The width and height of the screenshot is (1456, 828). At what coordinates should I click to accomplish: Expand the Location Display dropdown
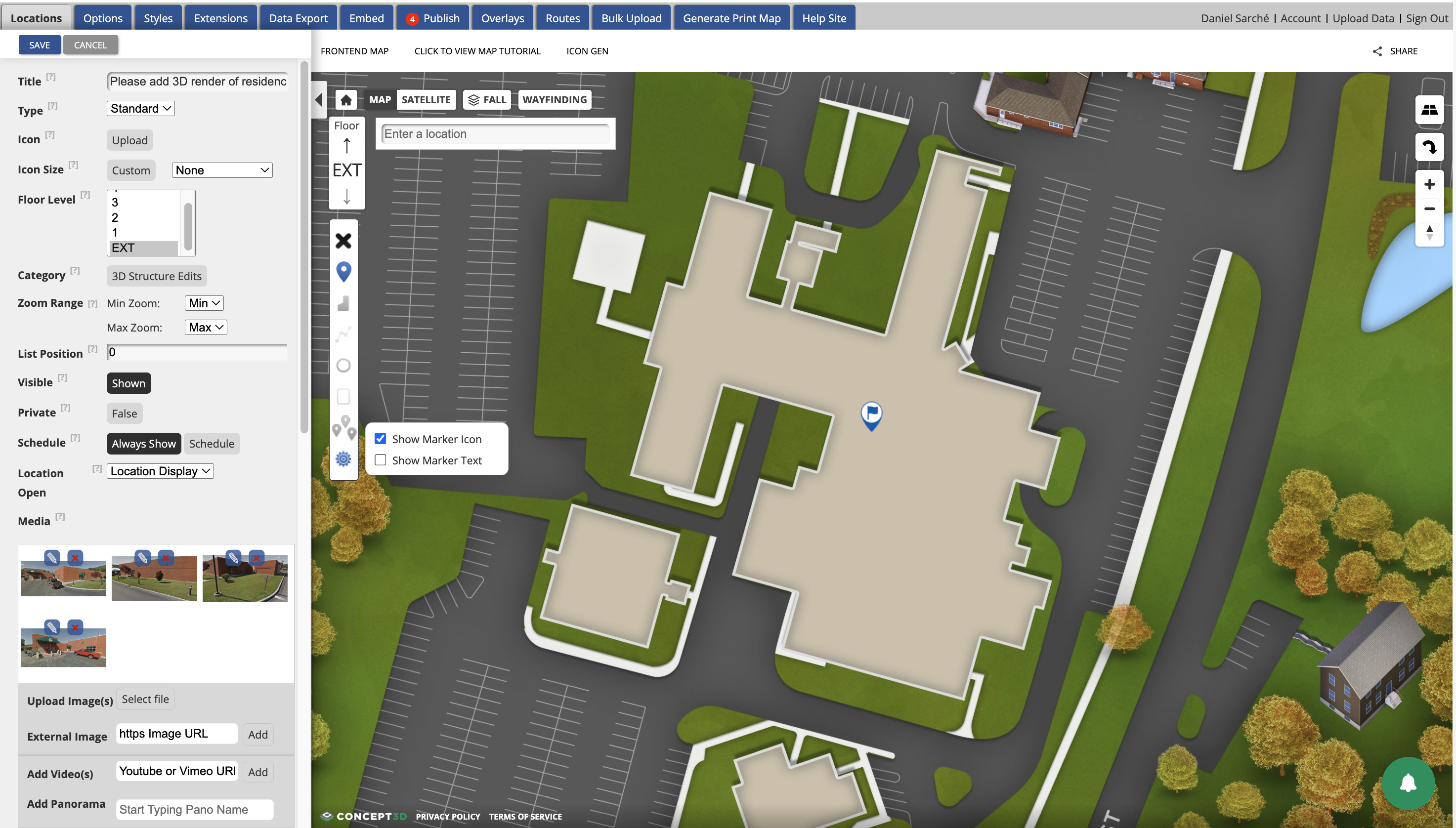(x=161, y=471)
